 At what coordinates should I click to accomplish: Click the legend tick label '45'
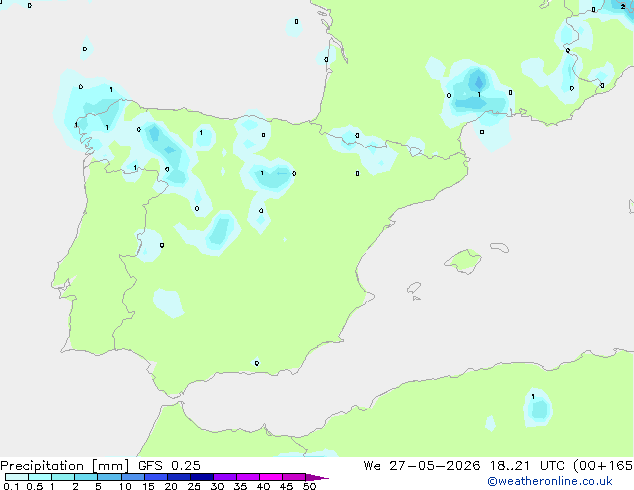point(286,486)
